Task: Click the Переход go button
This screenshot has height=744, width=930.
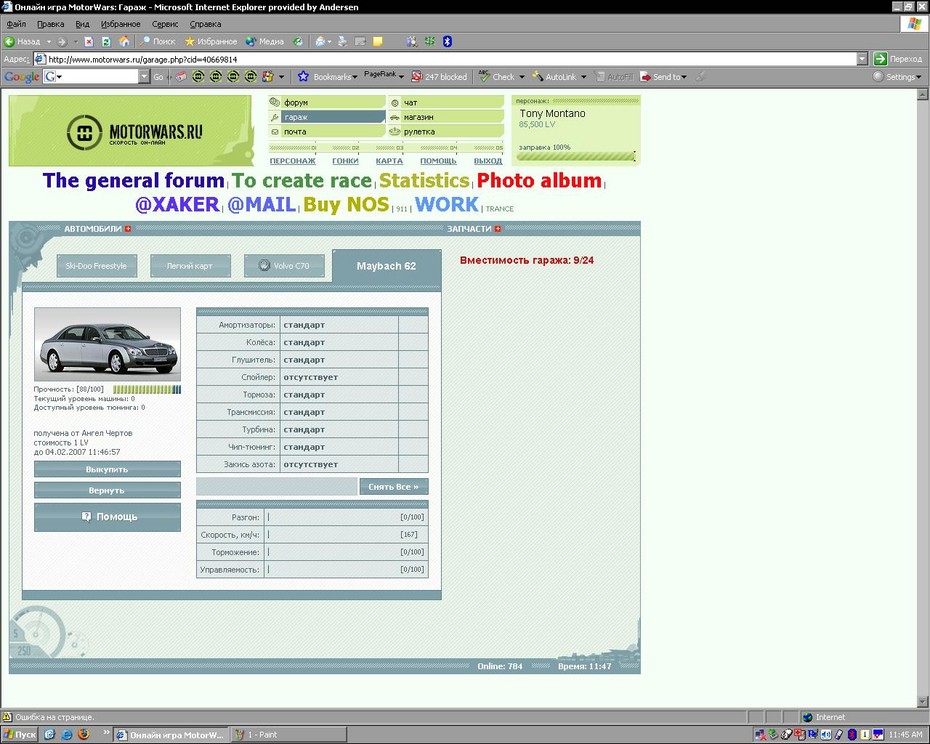Action: click(x=898, y=59)
